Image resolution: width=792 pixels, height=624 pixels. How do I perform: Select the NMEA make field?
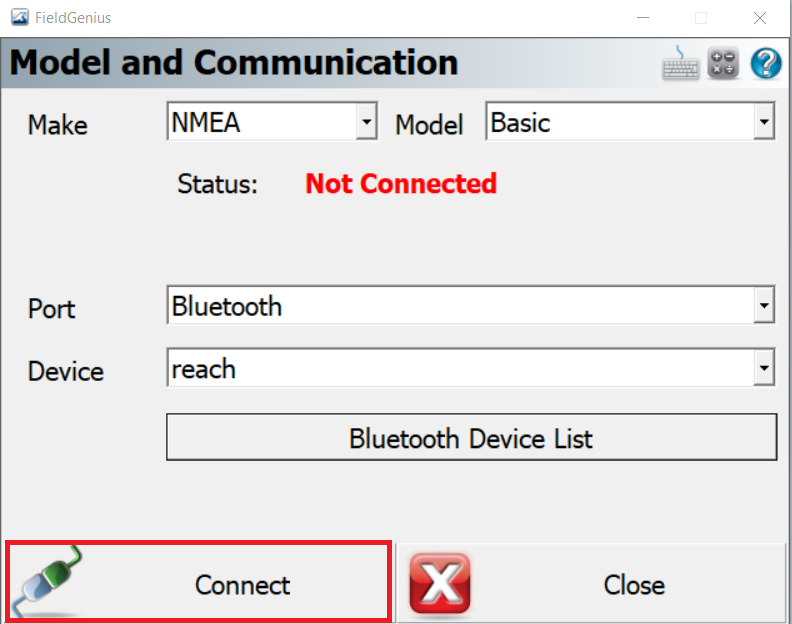(x=272, y=121)
